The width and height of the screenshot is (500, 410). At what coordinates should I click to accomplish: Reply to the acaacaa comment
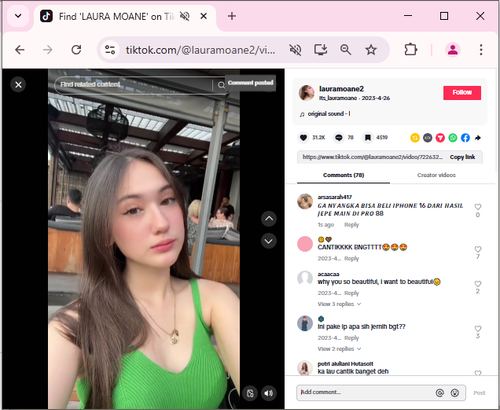pyautogui.click(x=352, y=293)
